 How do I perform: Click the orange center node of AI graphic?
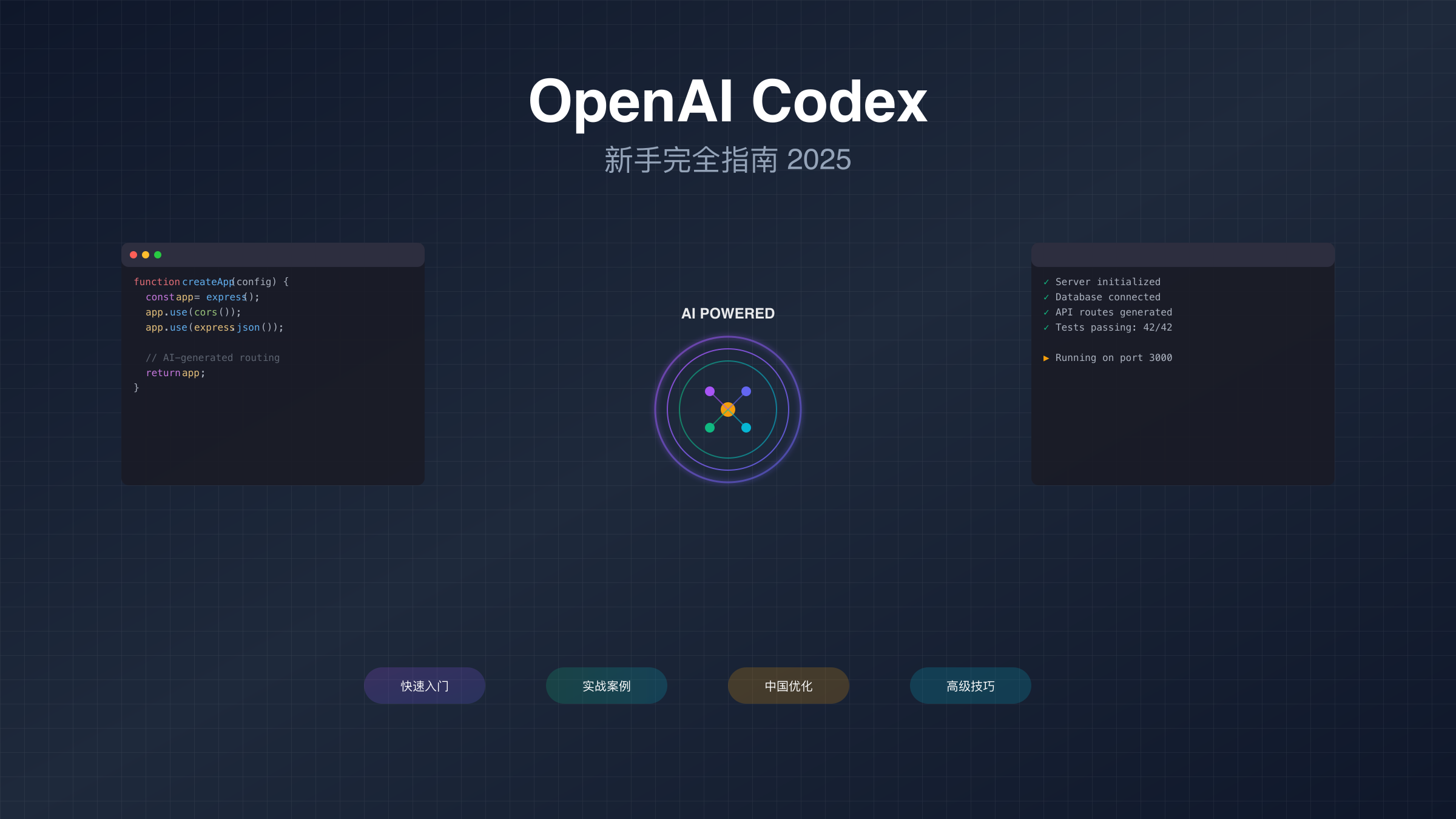pyautogui.click(x=728, y=409)
